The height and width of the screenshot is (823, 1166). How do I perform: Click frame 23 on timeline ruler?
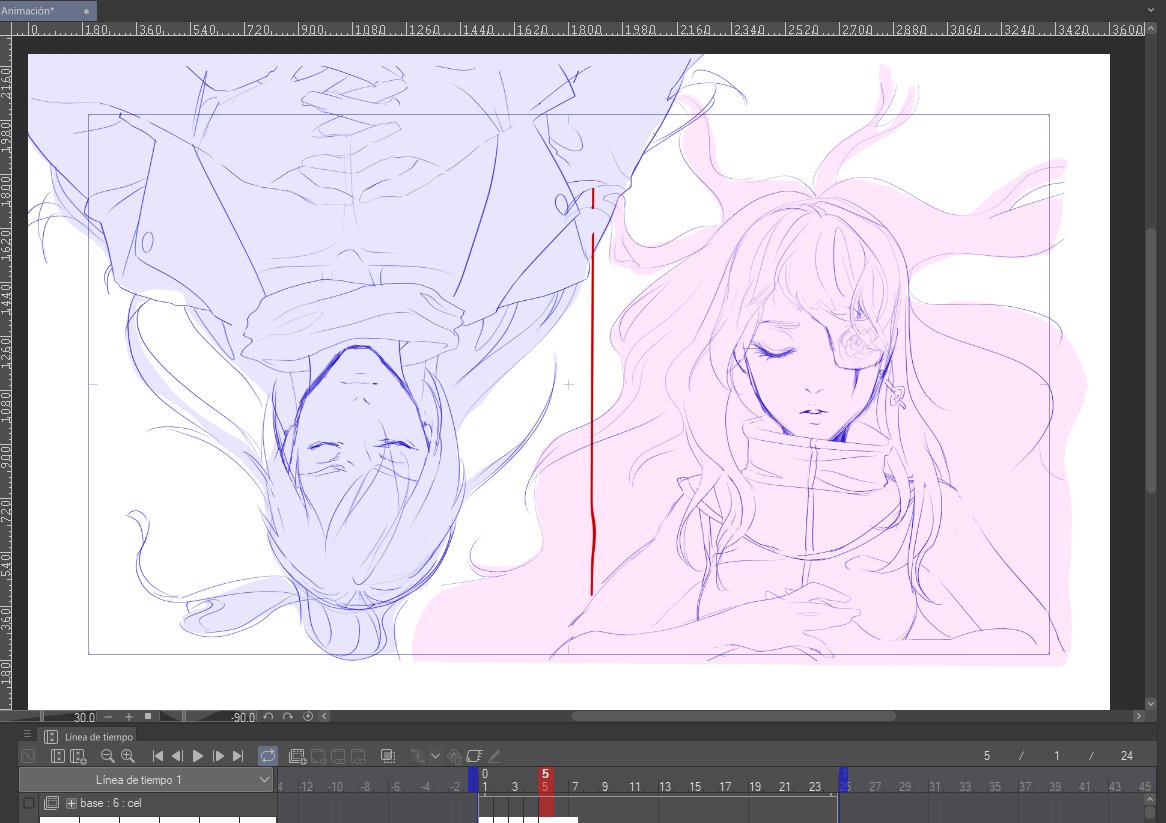pyautogui.click(x=815, y=786)
